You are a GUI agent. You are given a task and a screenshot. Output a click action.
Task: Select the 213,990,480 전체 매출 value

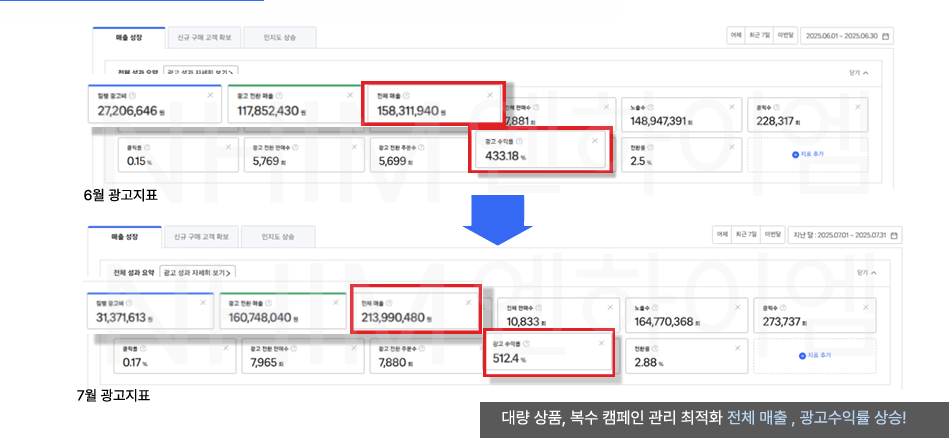393,317
